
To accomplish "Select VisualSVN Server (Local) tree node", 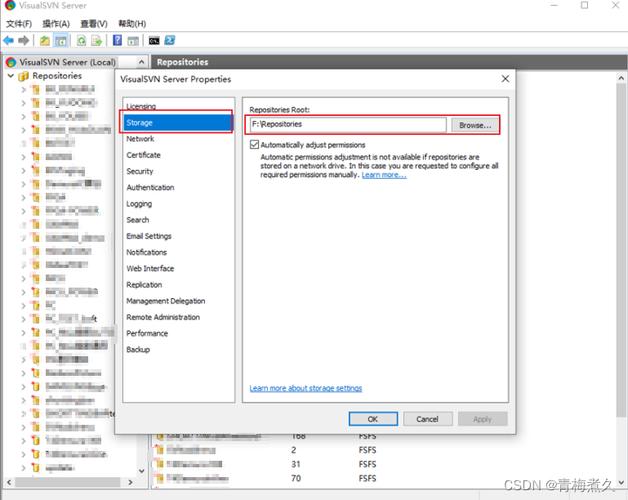I will coord(67,62).
